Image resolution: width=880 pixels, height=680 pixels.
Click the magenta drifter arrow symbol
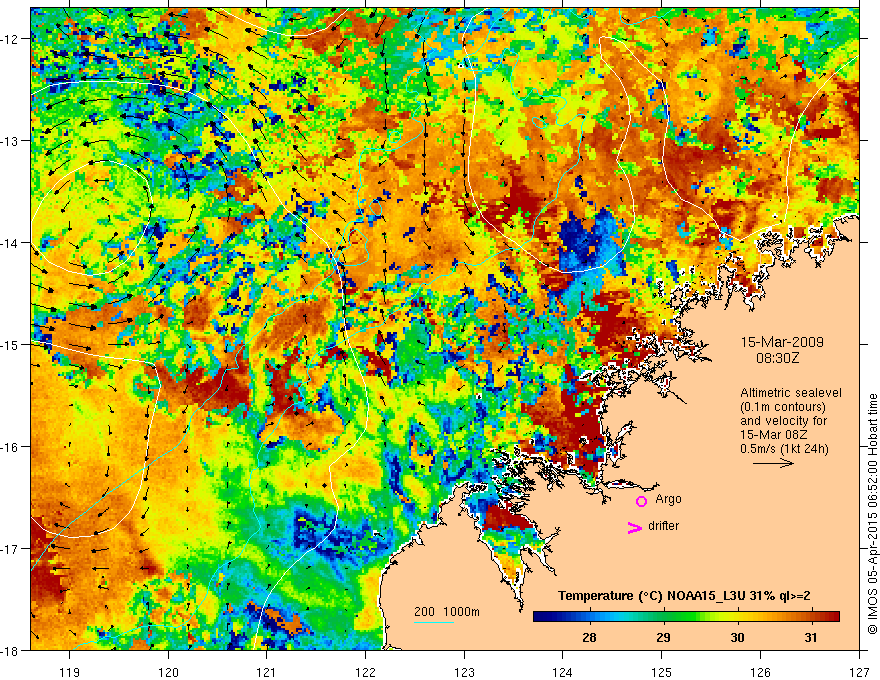(x=634, y=528)
